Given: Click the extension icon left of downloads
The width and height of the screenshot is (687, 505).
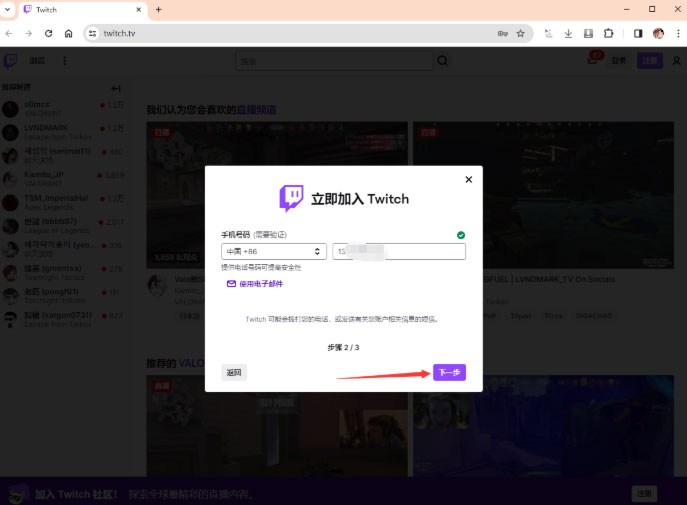Looking at the screenshot, I should click(548, 33).
